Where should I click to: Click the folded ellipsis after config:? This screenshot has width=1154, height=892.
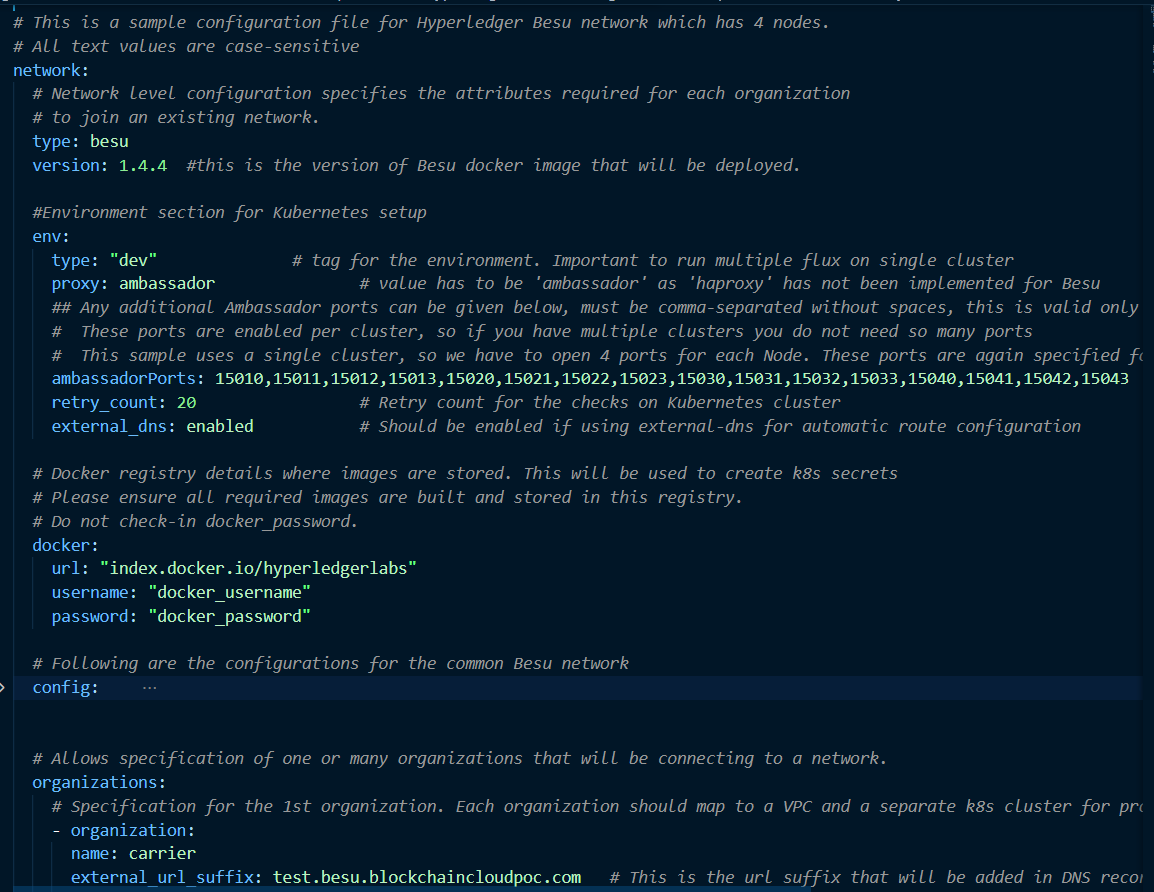tap(149, 687)
